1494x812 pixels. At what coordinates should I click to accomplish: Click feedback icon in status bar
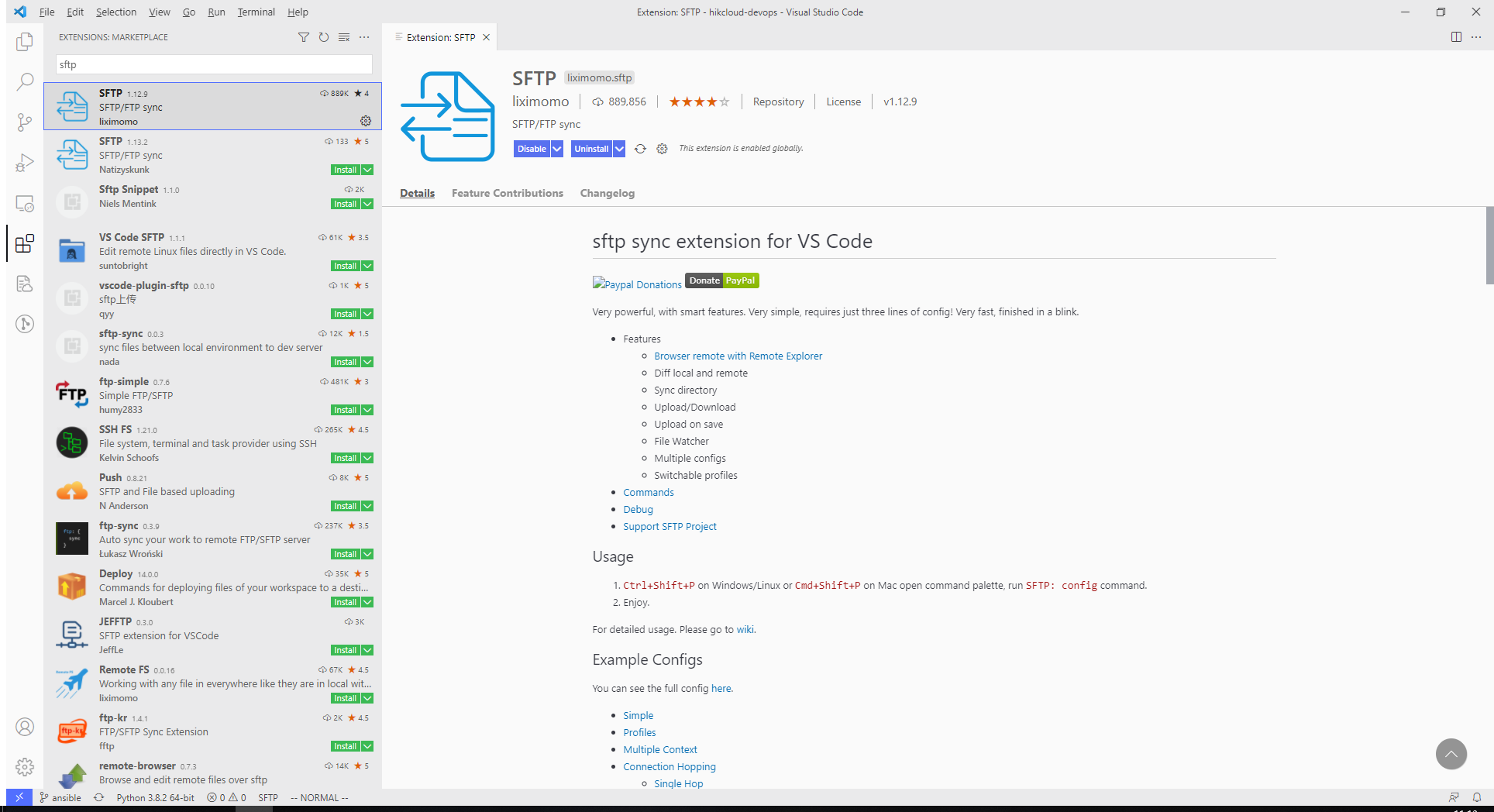pos(1454,797)
